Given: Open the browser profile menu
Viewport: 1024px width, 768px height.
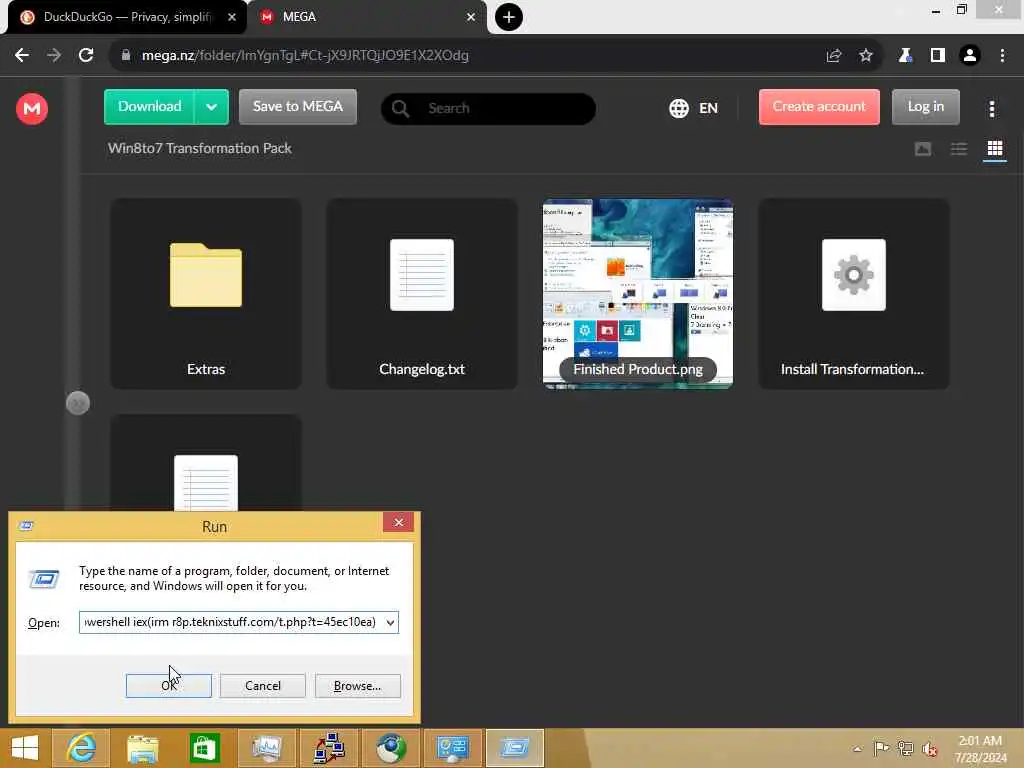Looking at the screenshot, I should [x=970, y=56].
